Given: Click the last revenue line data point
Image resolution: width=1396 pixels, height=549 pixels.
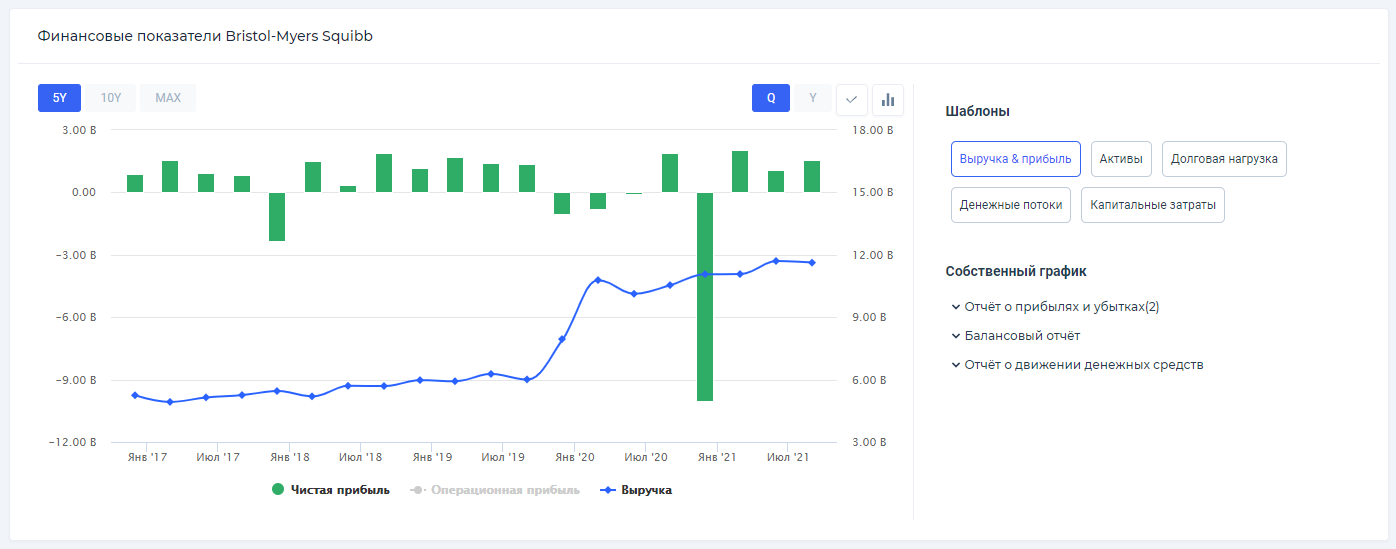Looking at the screenshot, I should (811, 263).
